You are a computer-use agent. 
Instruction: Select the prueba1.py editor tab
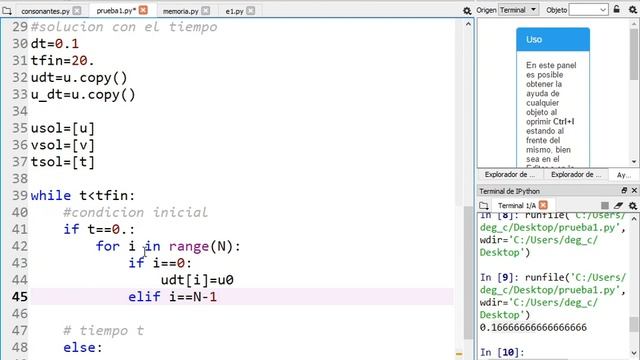point(116,11)
